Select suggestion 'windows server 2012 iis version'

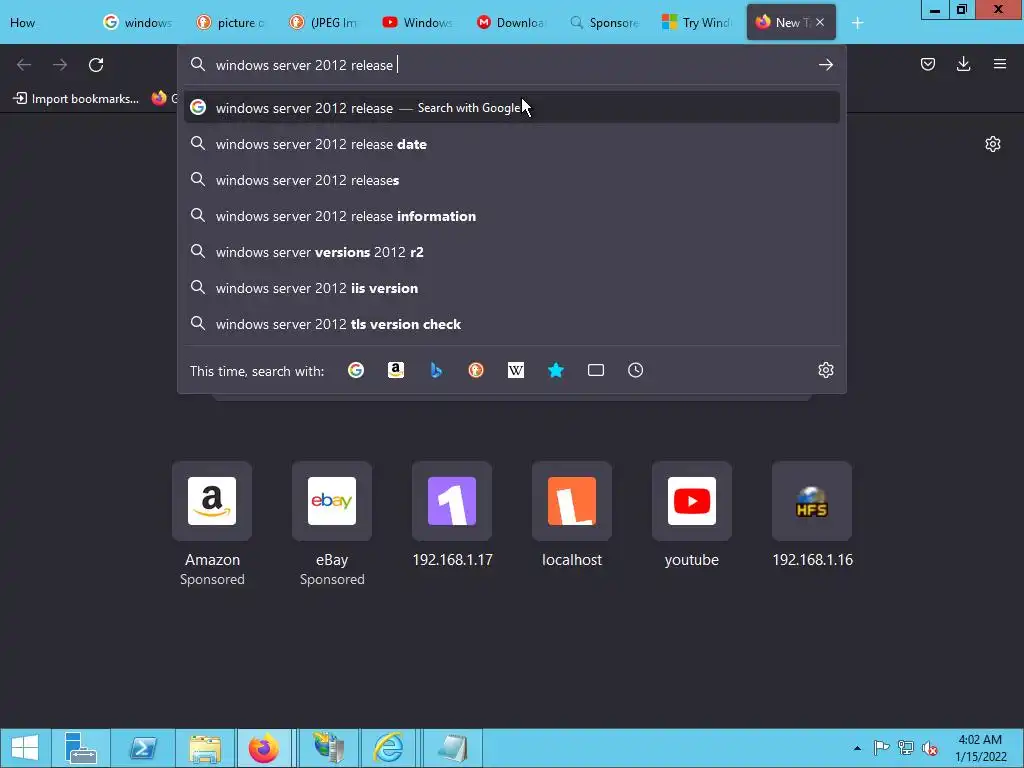[x=511, y=287]
